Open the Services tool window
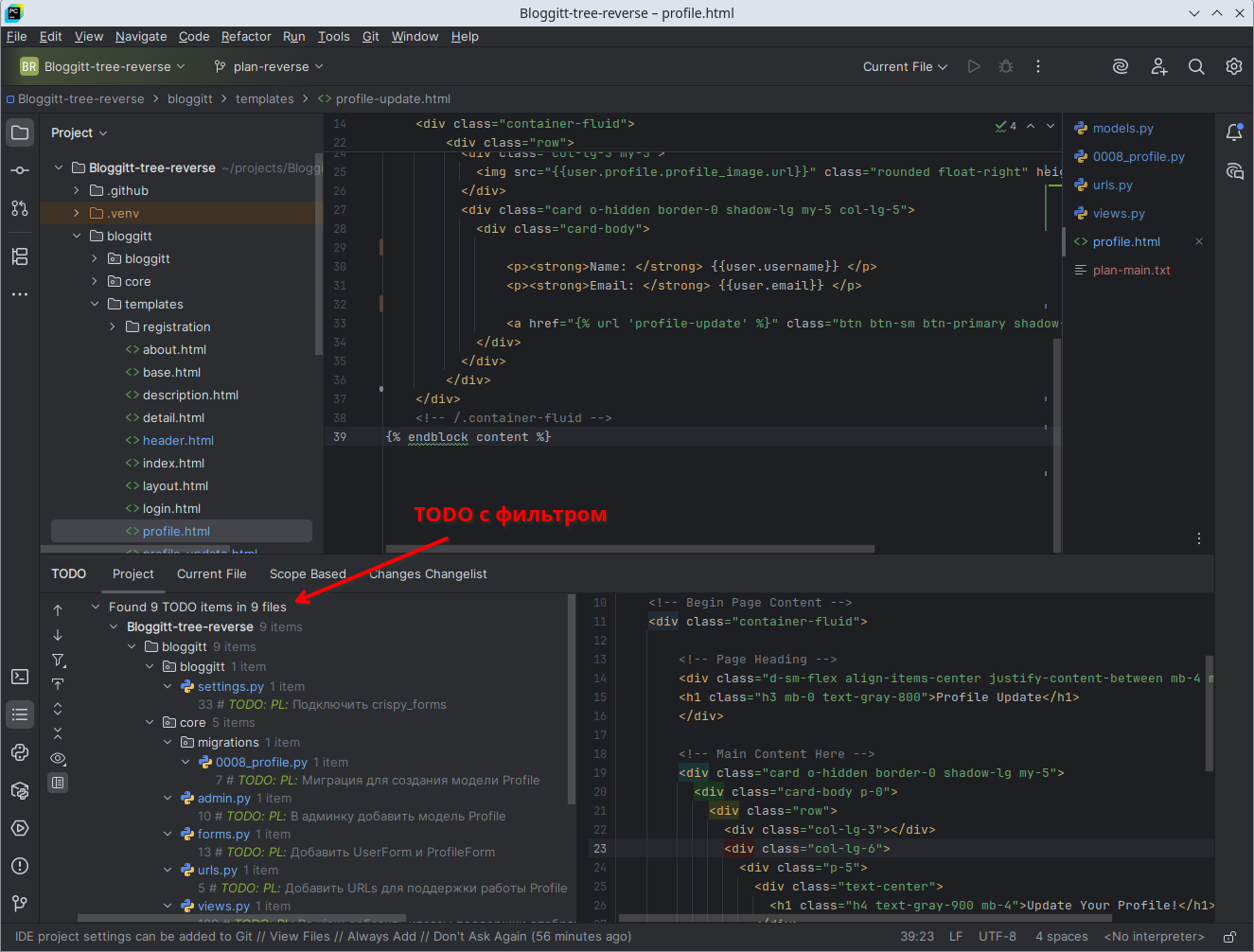The image size is (1254, 952). [20, 828]
